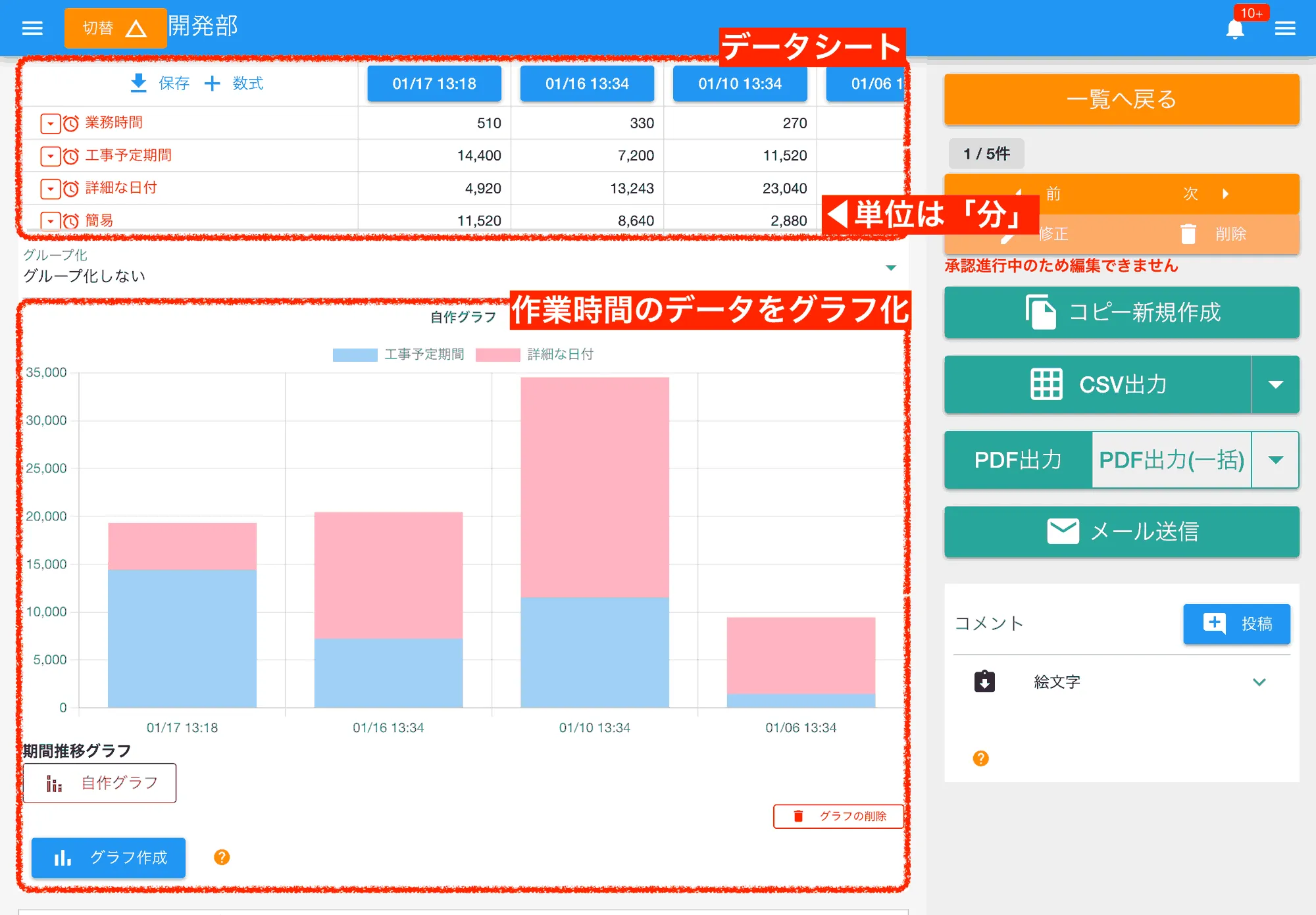Click the help question mark beside グラフ作成
1316x915 pixels.
click(222, 858)
